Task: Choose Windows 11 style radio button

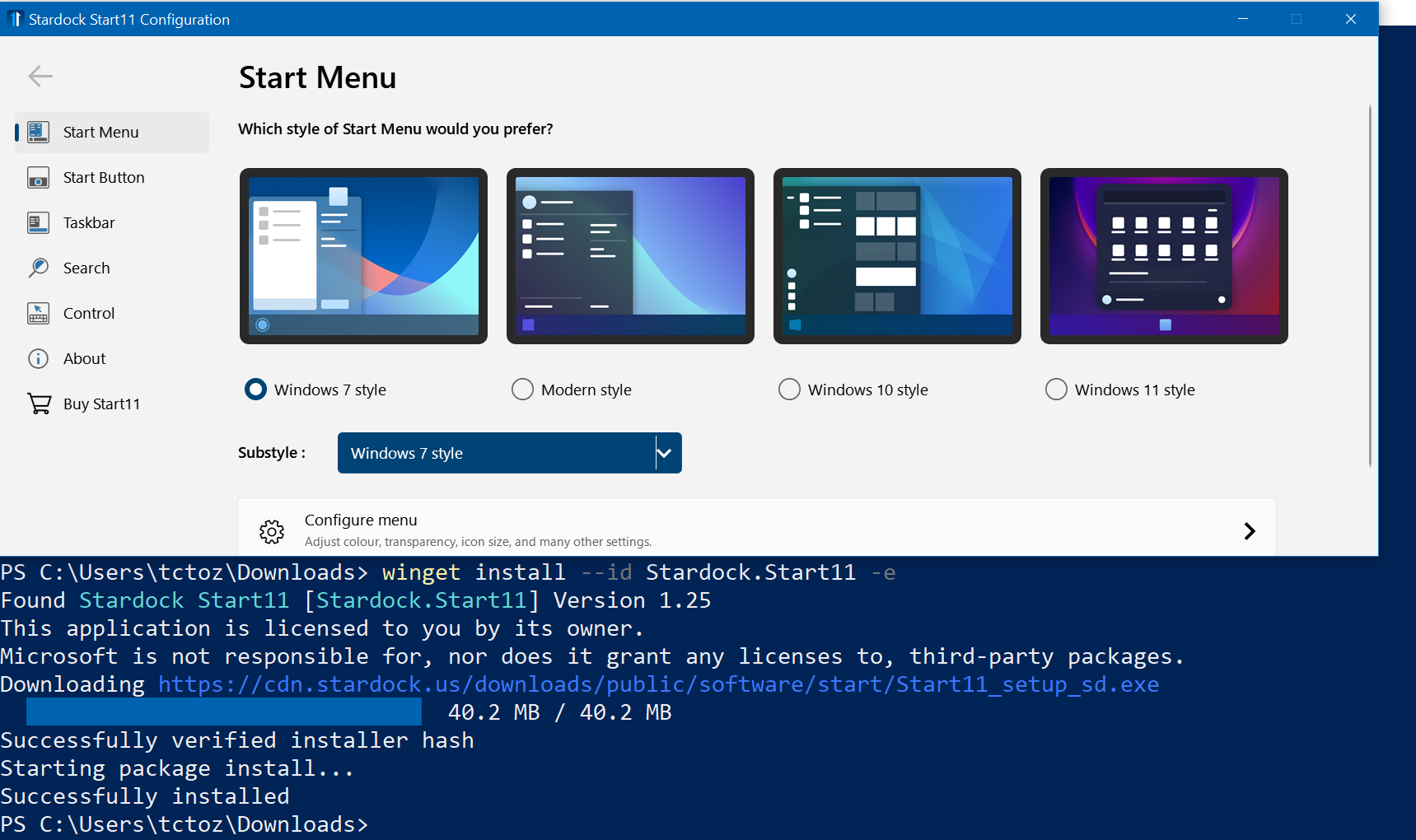Action: (x=1056, y=390)
